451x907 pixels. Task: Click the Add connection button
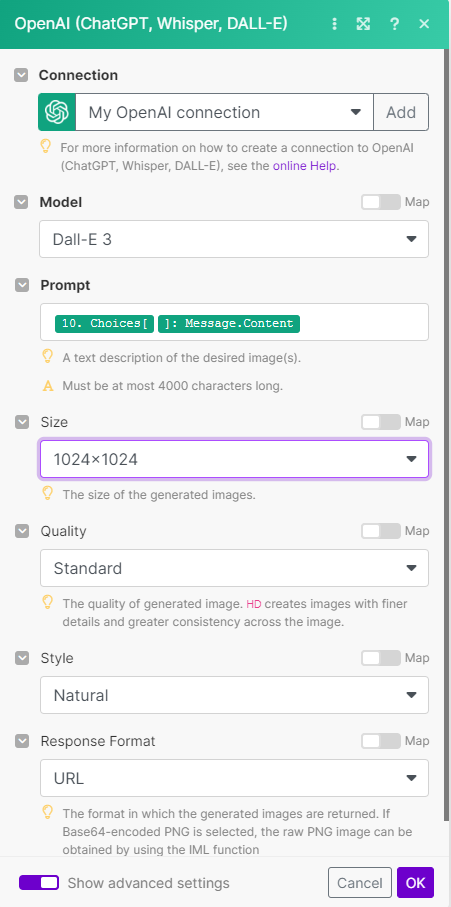tap(401, 112)
